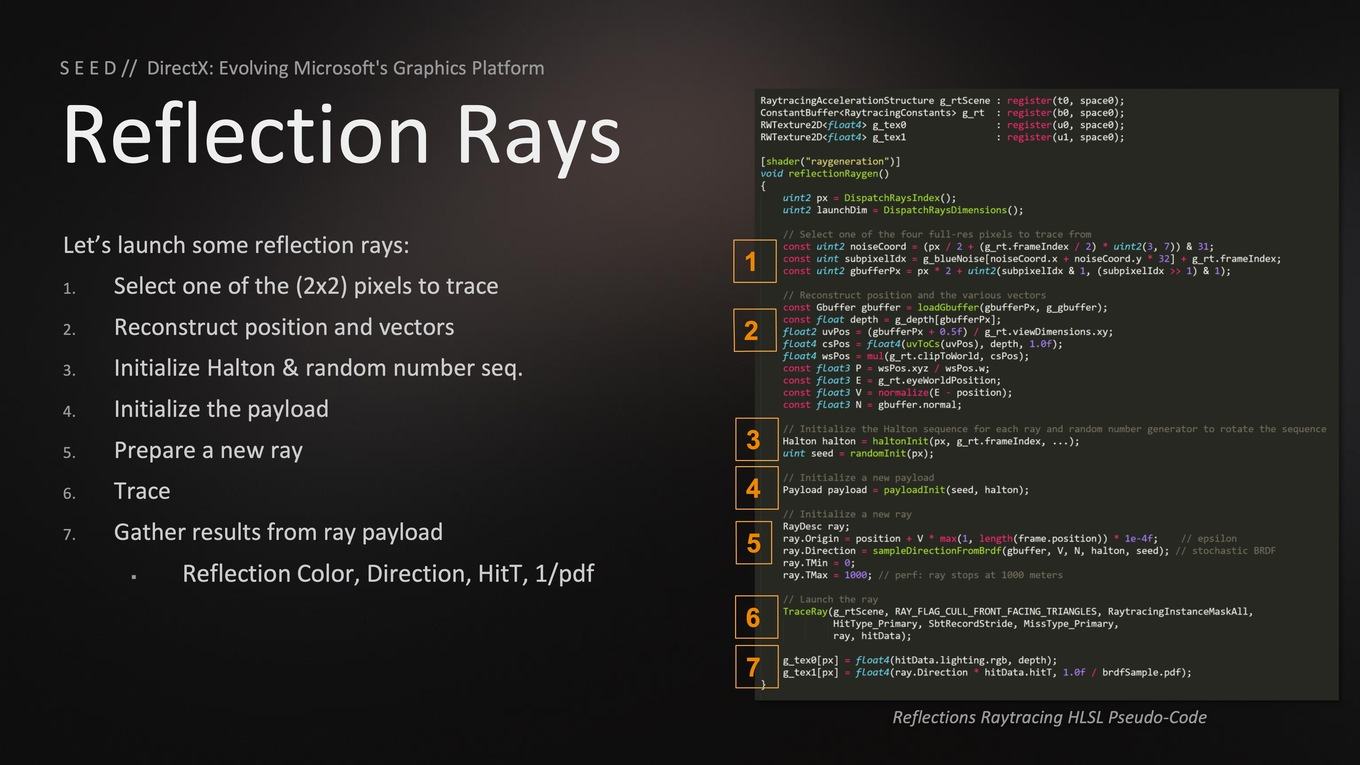Click comment "// Initialize a new ray"
This screenshot has height=765, width=1360.
coord(848,514)
